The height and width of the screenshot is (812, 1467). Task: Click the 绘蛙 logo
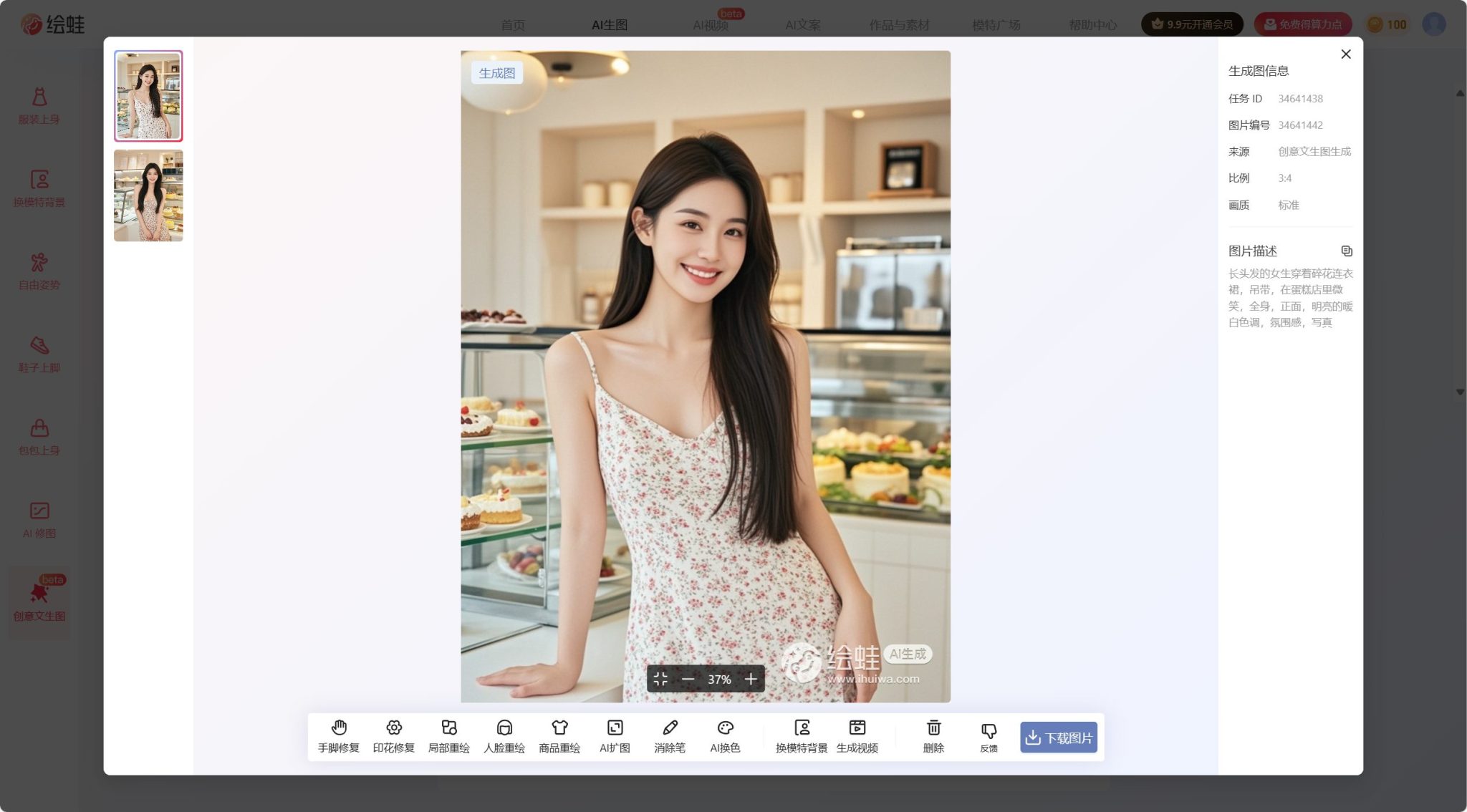pyautogui.click(x=52, y=24)
